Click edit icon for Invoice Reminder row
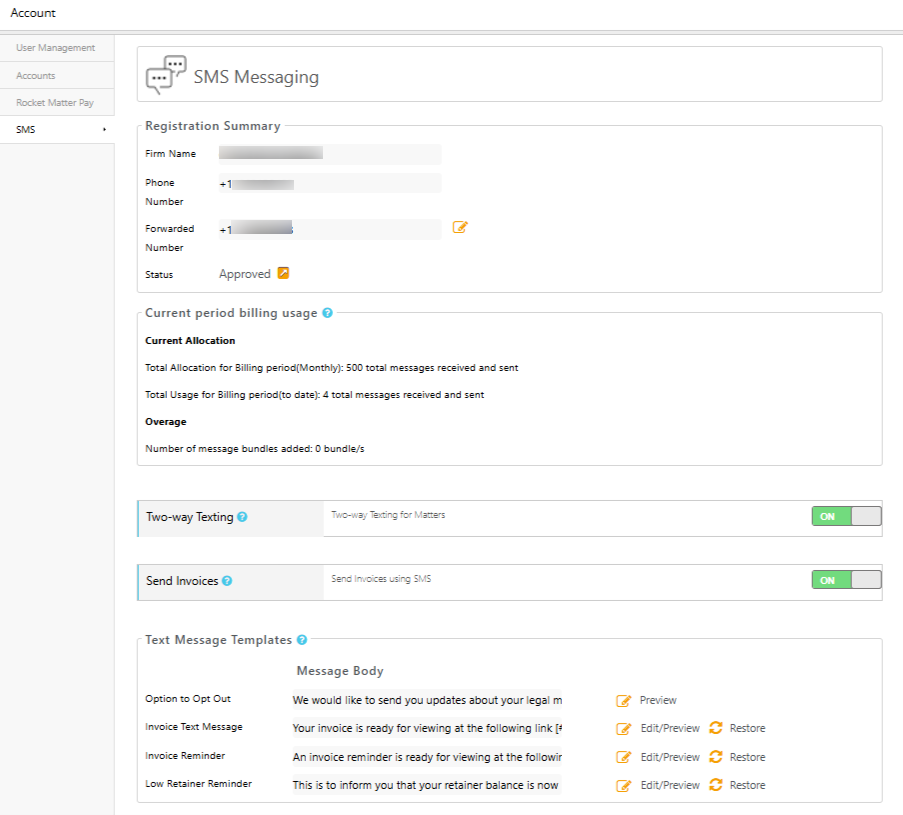This screenshot has width=903, height=815. pos(623,757)
